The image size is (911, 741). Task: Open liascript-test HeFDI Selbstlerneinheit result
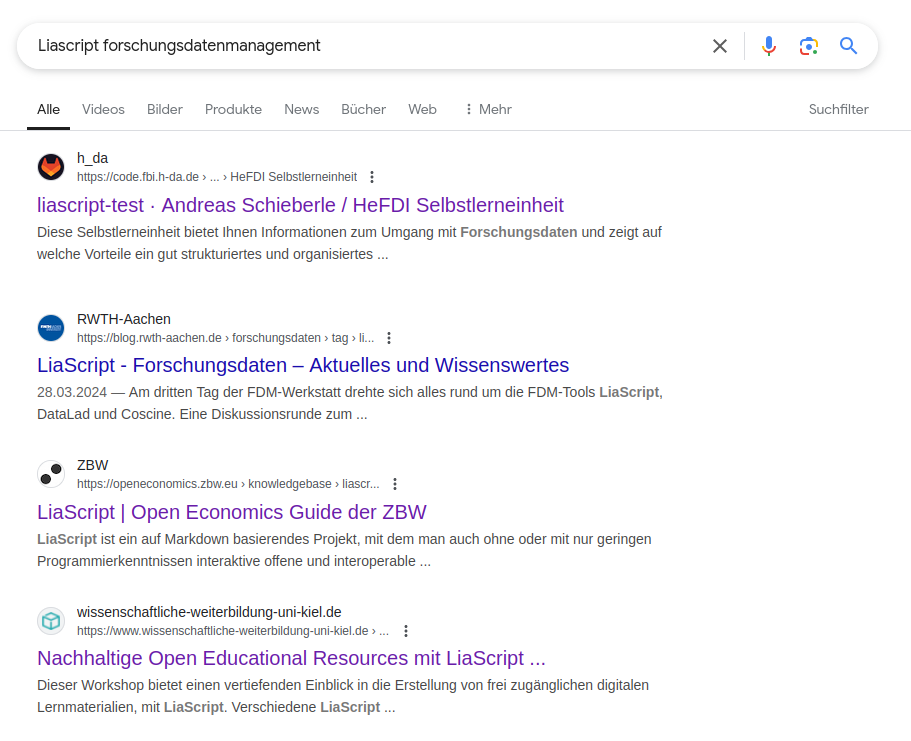click(300, 205)
